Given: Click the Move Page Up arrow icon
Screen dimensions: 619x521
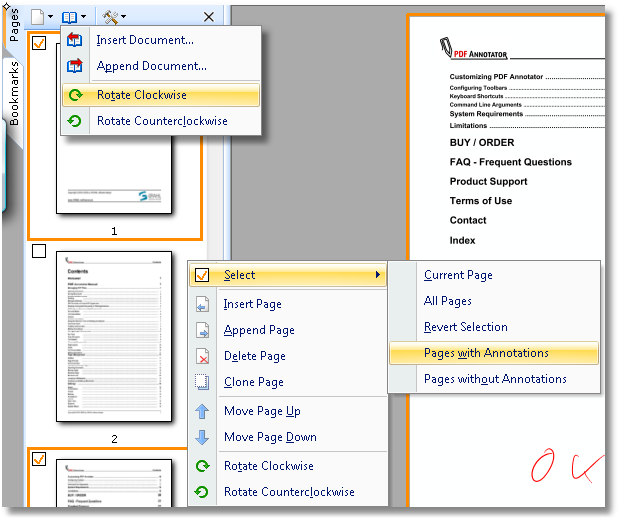Looking at the screenshot, I should 203,411.
